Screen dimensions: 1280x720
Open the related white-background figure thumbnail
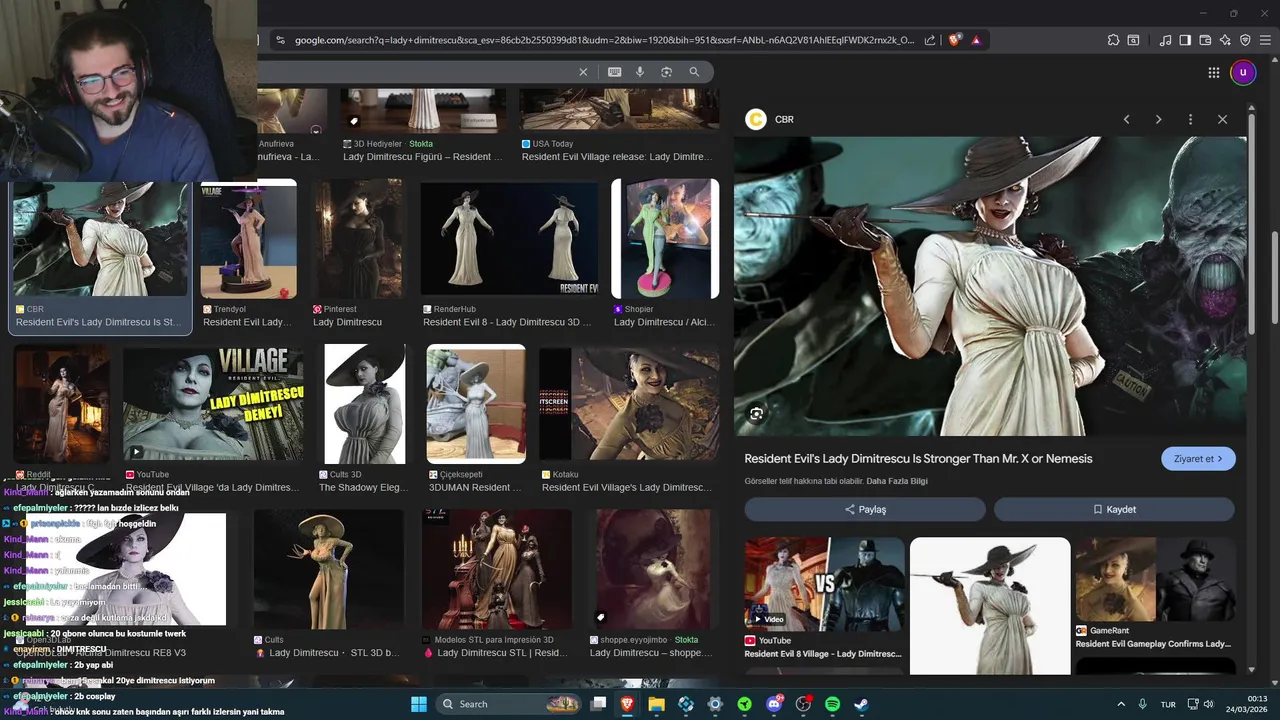990,604
